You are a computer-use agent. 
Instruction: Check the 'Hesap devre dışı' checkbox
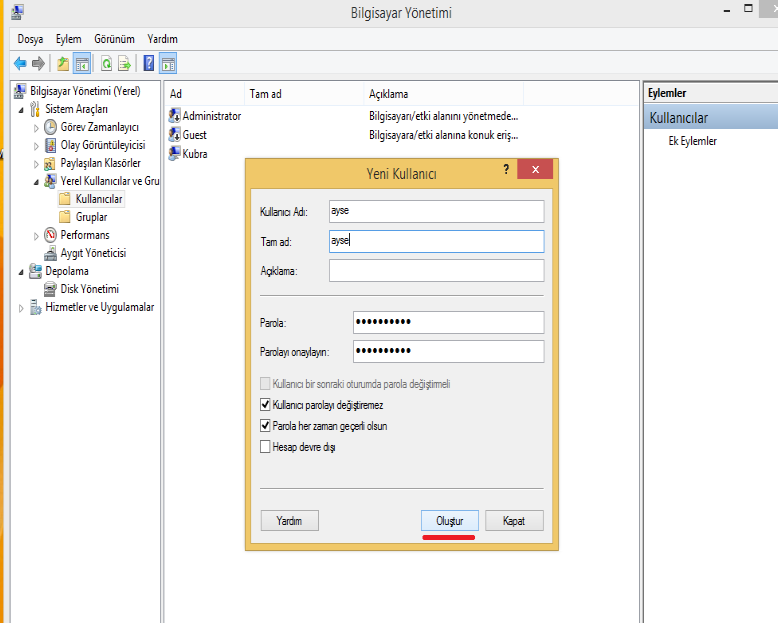[x=265, y=446]
